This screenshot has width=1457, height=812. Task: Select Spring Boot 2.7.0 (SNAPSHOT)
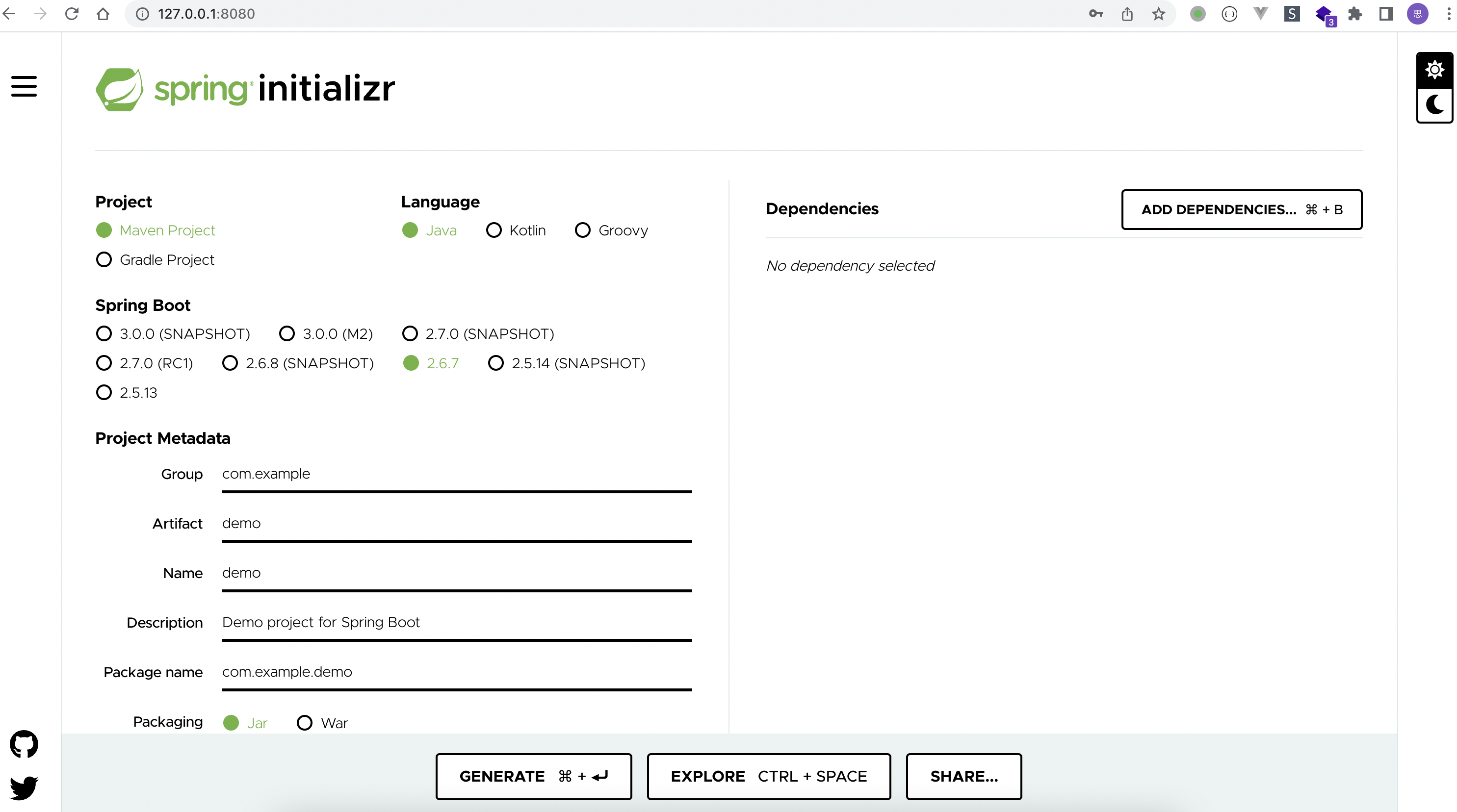(x=478, y=333)
